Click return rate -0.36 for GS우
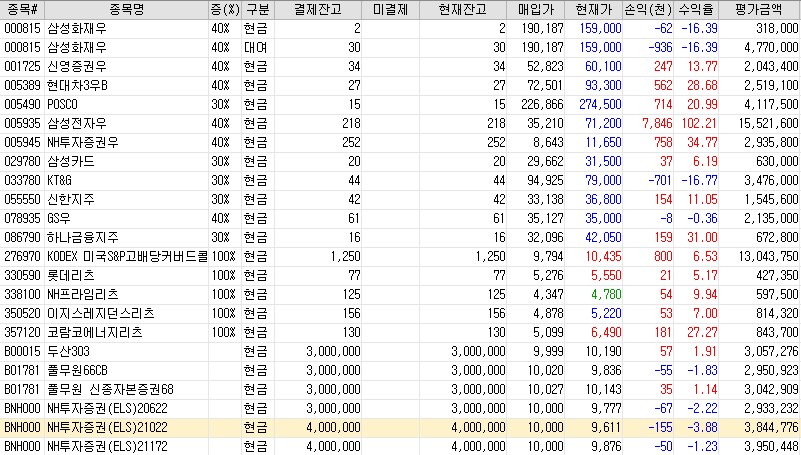Screen dimensions: 801x455 [x=702, y=219]
